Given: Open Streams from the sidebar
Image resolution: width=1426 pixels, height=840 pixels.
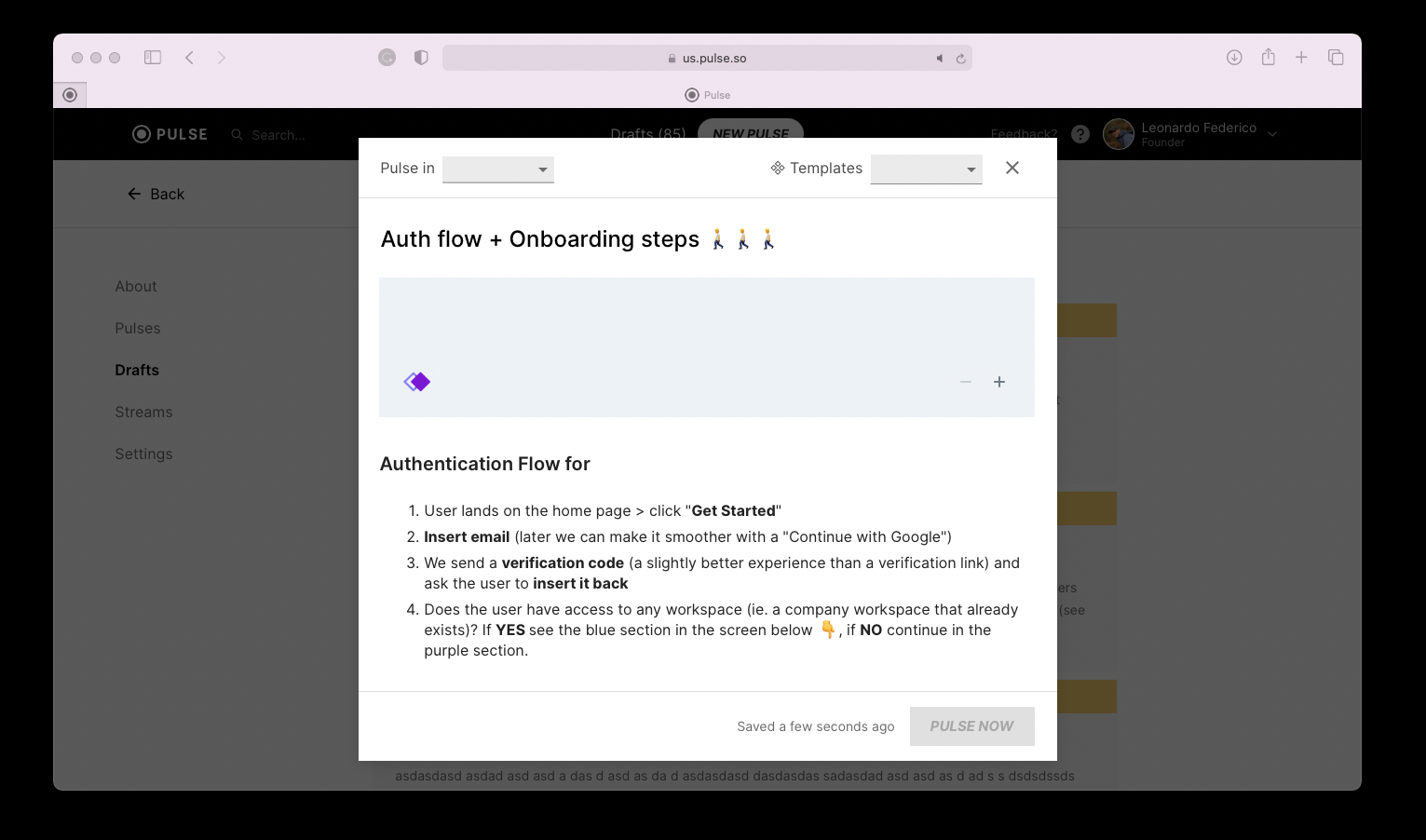Looking at the screenshot, I should 143,413.
